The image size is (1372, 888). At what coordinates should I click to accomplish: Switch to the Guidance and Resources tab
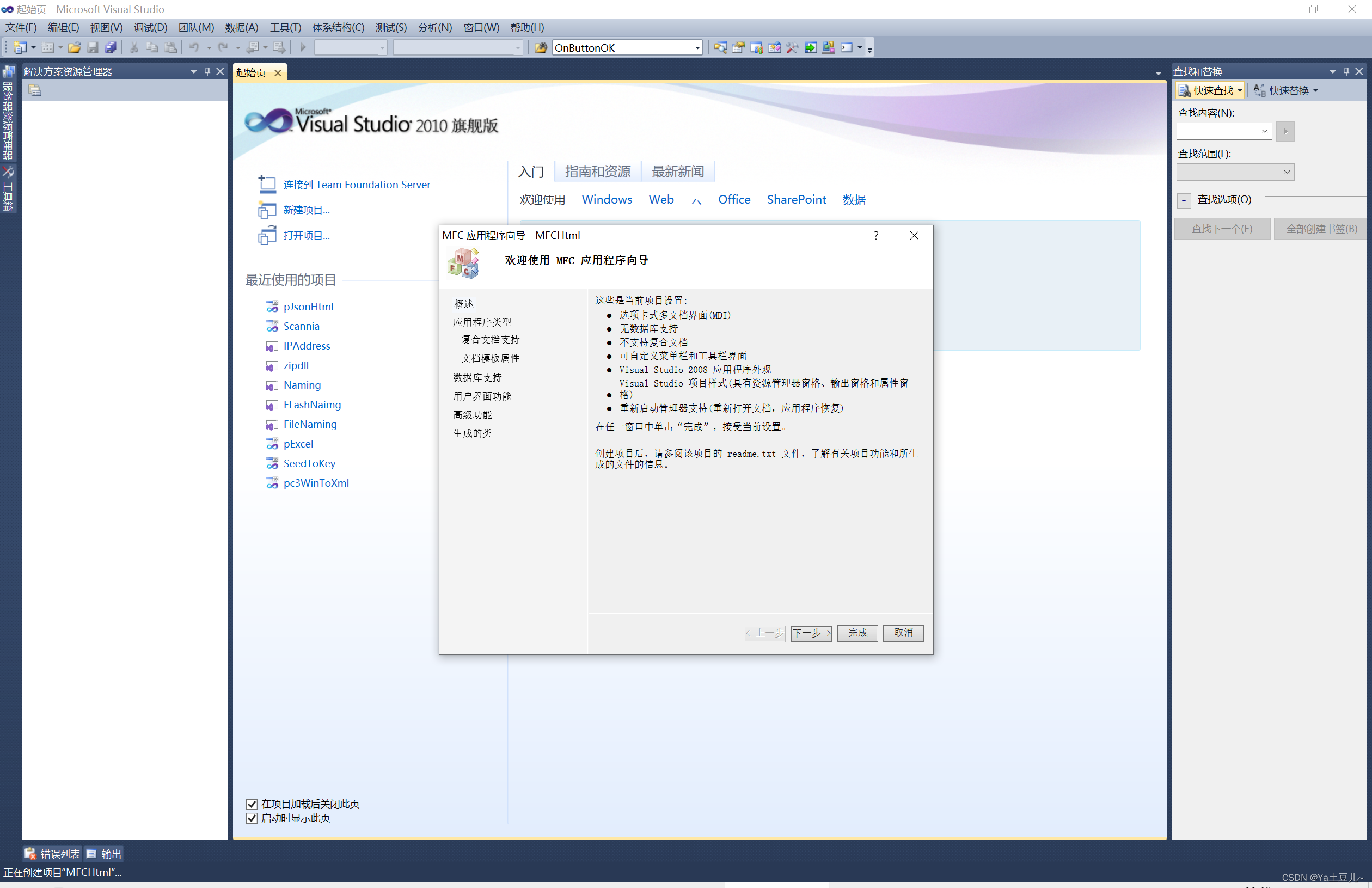tap(597, 172)
